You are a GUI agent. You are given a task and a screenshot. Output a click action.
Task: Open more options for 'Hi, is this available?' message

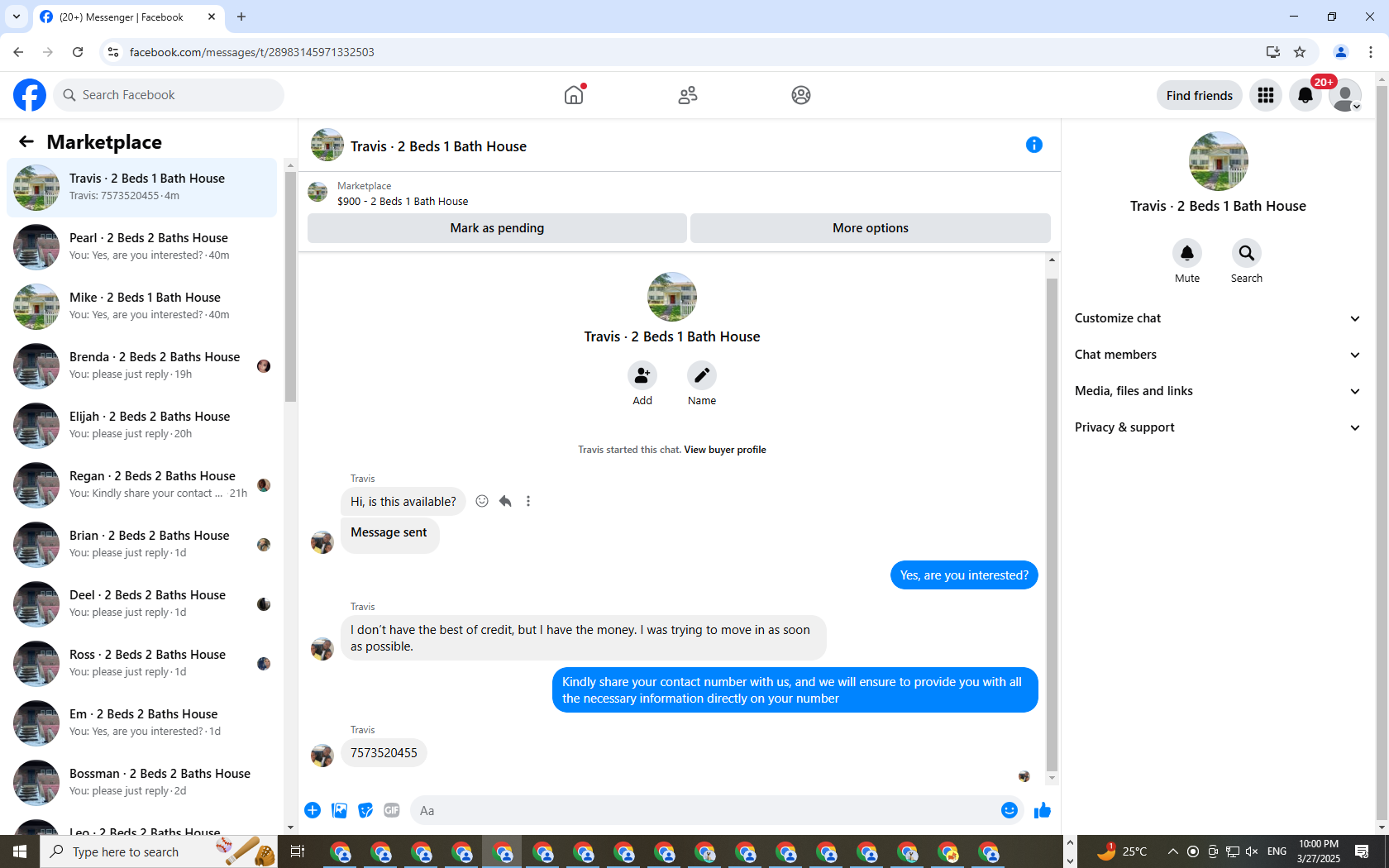(x=528, y=501)
